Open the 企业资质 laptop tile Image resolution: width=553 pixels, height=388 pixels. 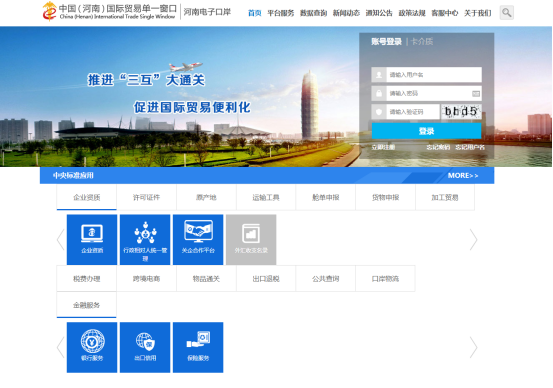click(x=92, y=240)
